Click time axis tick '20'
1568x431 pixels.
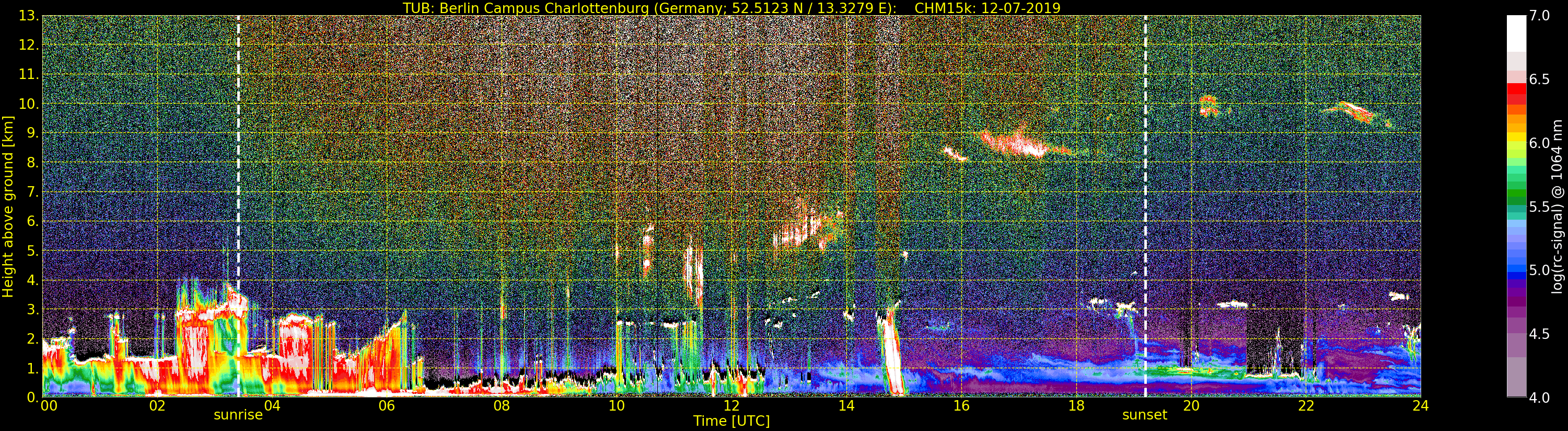[x=1191, y=406]
